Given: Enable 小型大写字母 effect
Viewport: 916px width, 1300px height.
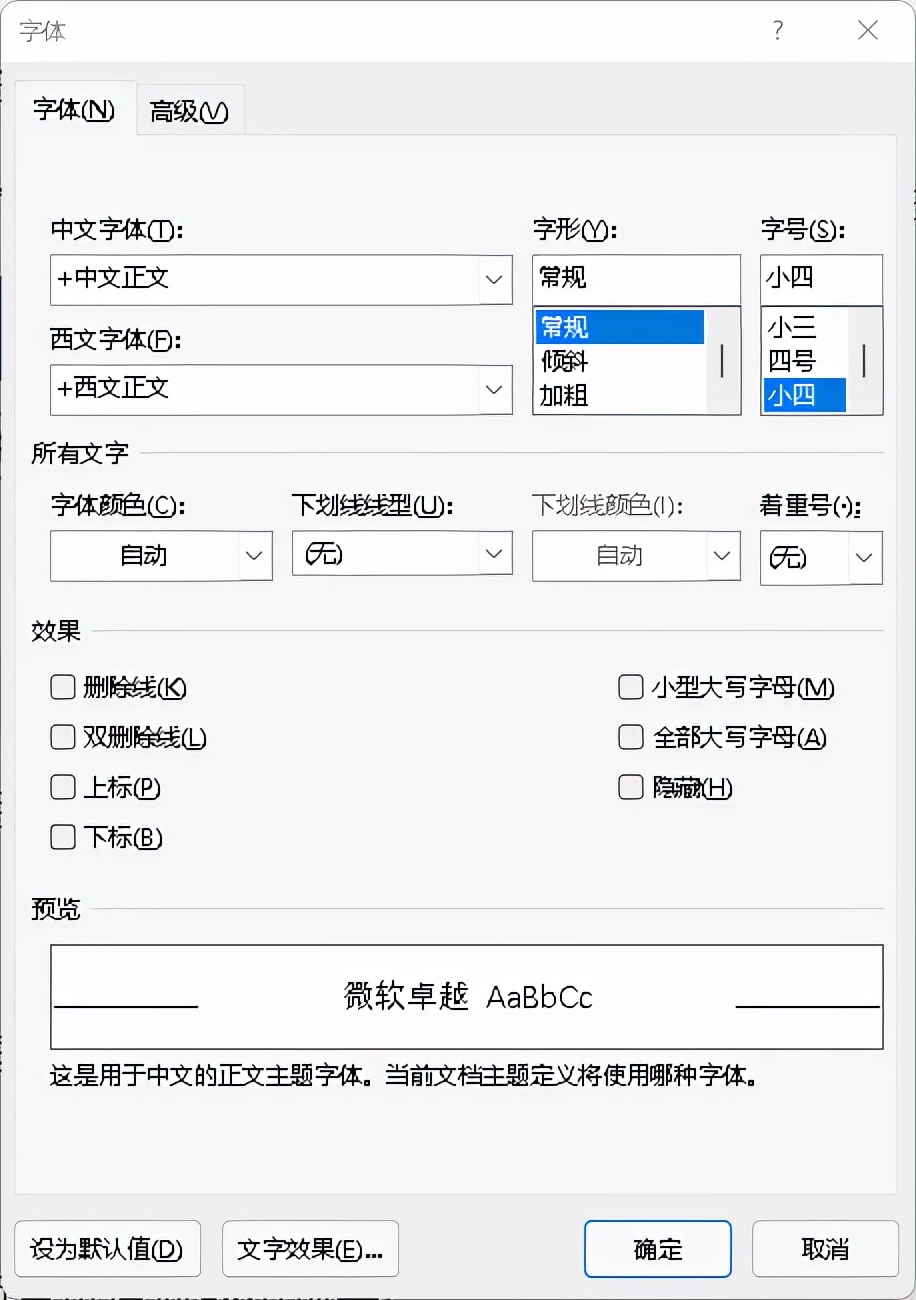Looking at the screenshot, I should (630, 687).
